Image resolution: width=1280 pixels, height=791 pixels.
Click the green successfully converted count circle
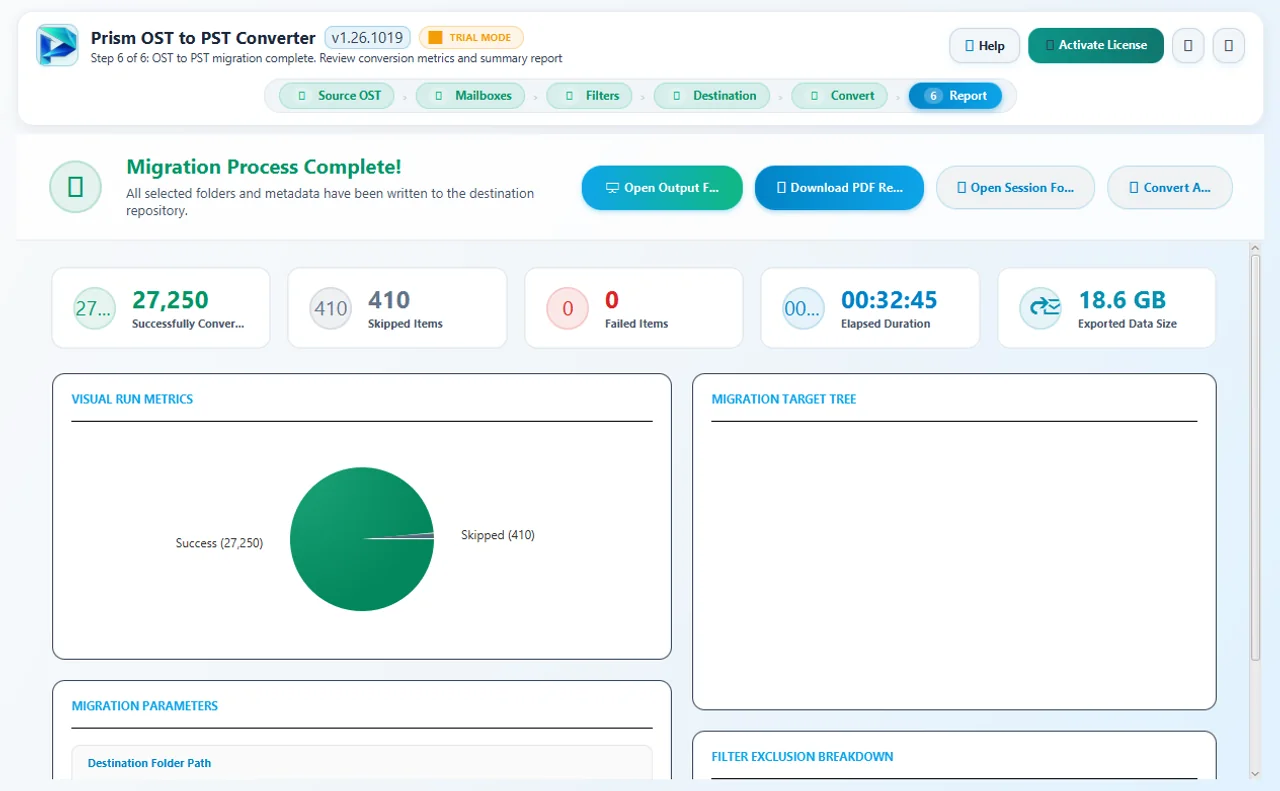click(94, 308)
